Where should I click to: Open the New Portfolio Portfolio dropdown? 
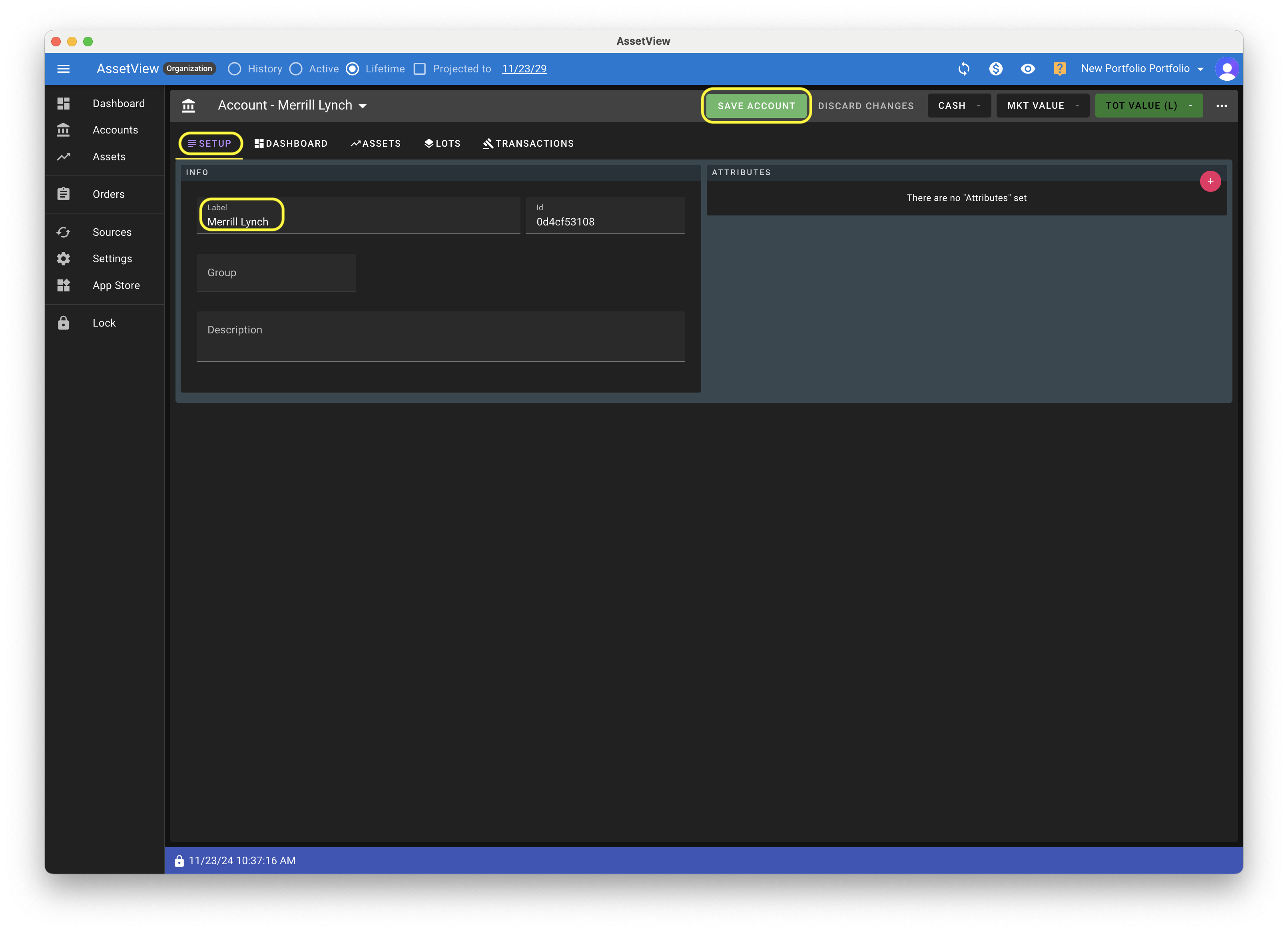tap(1142, 69)
